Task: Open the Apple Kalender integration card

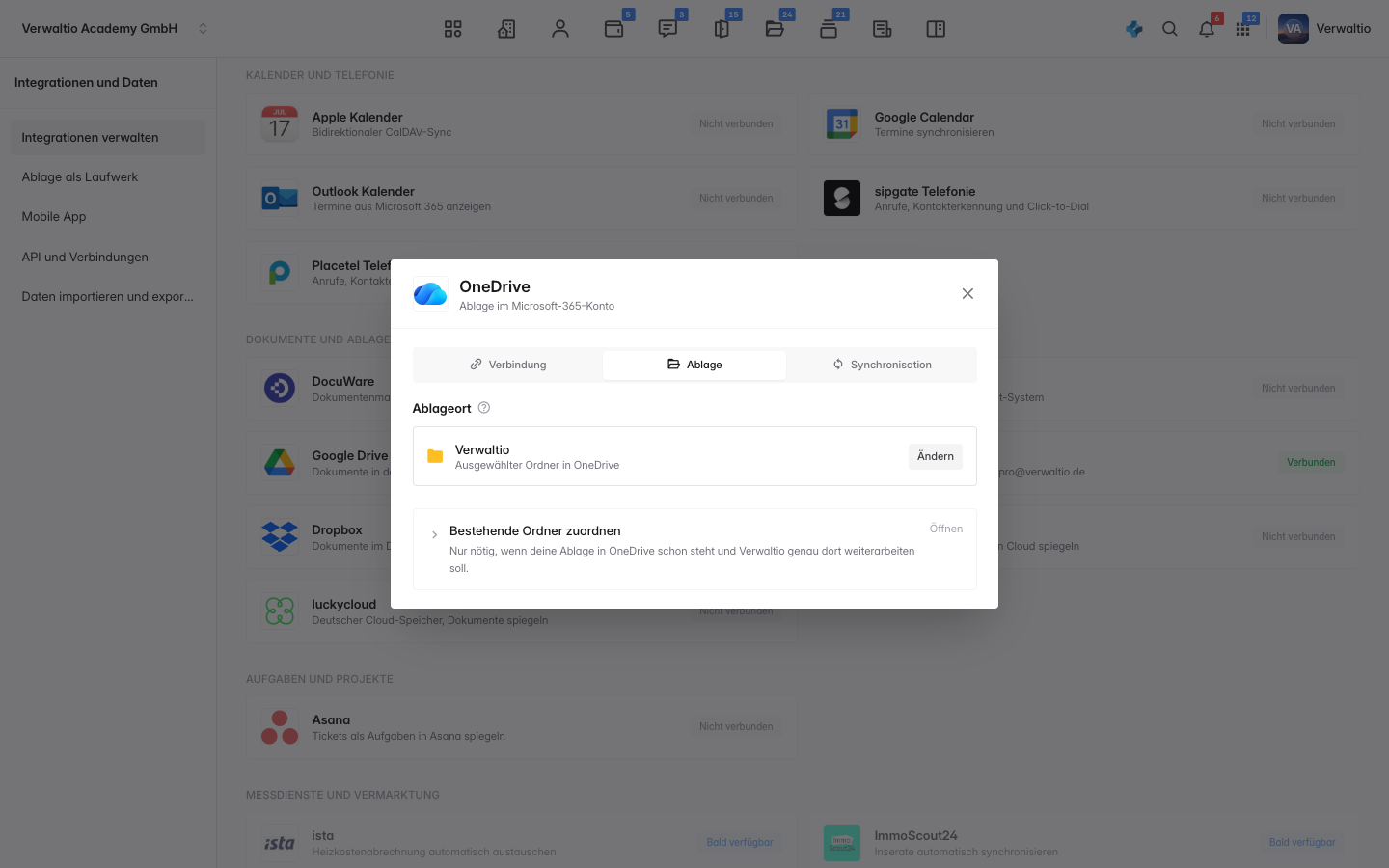Action: (x=522, y=124)
